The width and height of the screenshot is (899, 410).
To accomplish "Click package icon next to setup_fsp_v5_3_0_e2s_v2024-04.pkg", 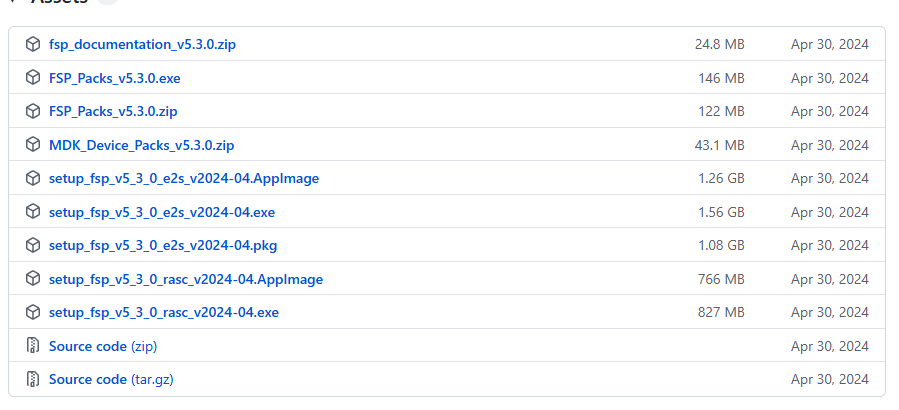I will 33,245.
